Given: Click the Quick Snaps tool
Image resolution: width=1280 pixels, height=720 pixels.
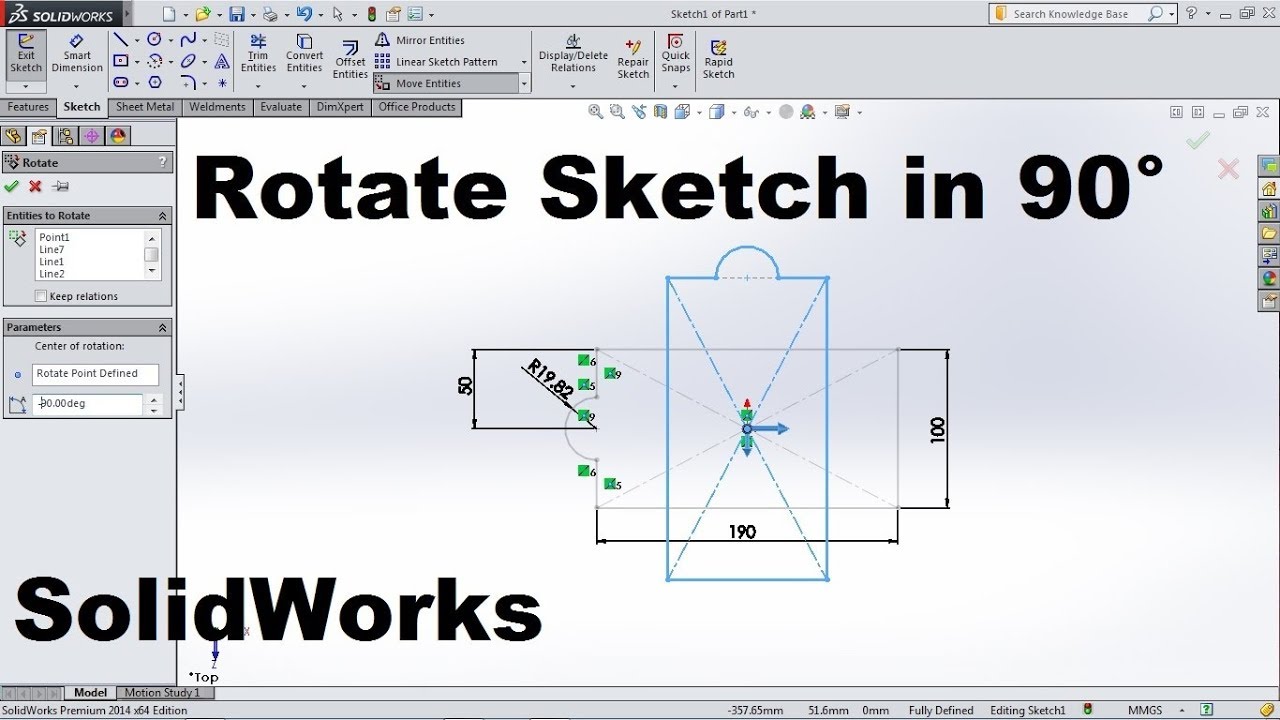Looking at the screenshot, I should [676, 54].
